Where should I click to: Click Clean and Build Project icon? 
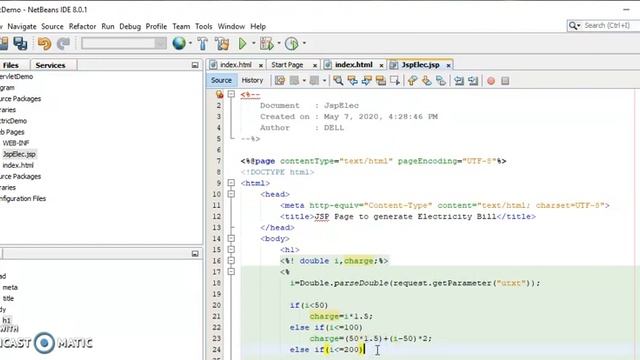click(222, 43)
